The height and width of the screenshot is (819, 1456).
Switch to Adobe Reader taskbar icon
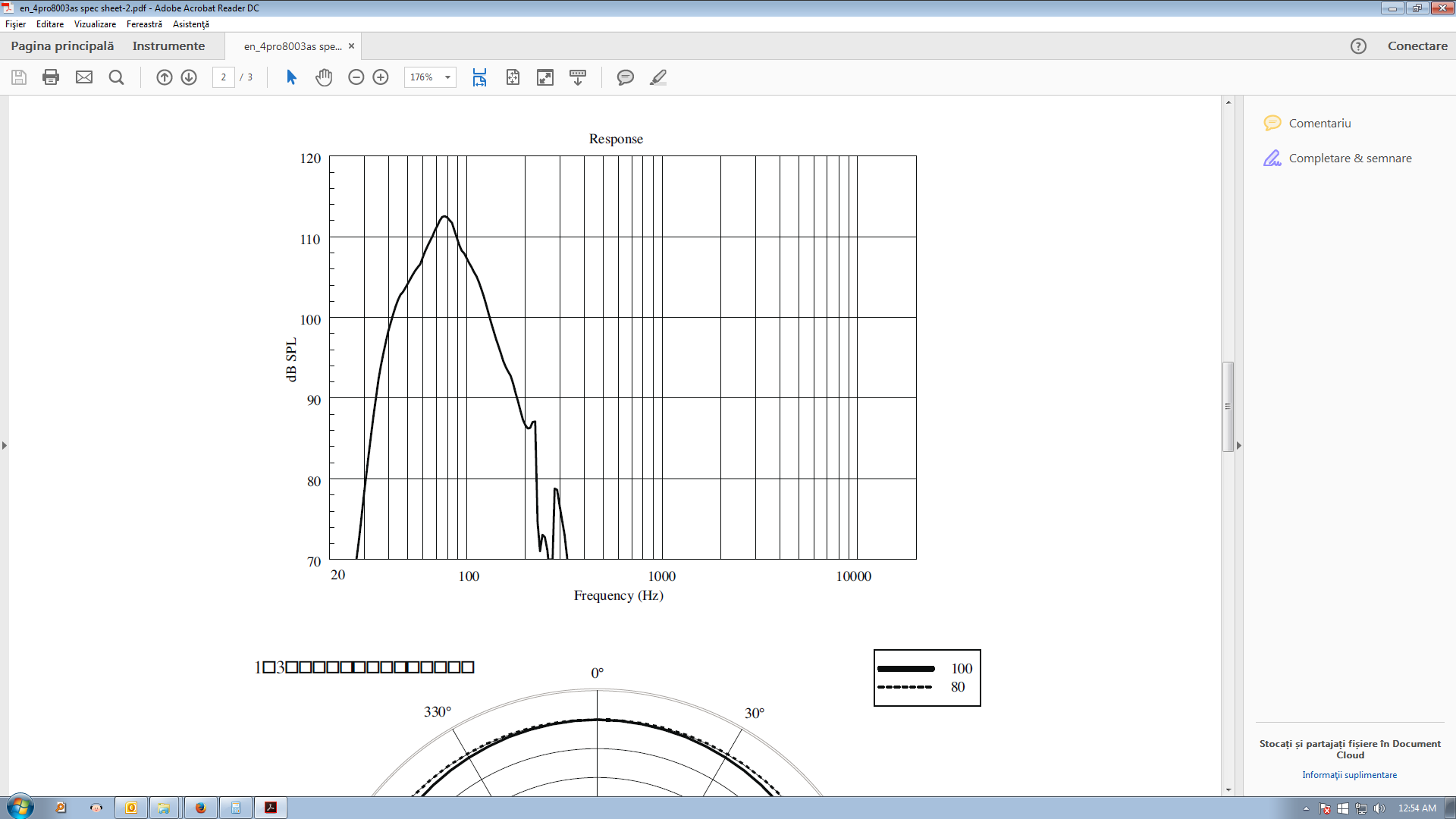click(271, 808)
